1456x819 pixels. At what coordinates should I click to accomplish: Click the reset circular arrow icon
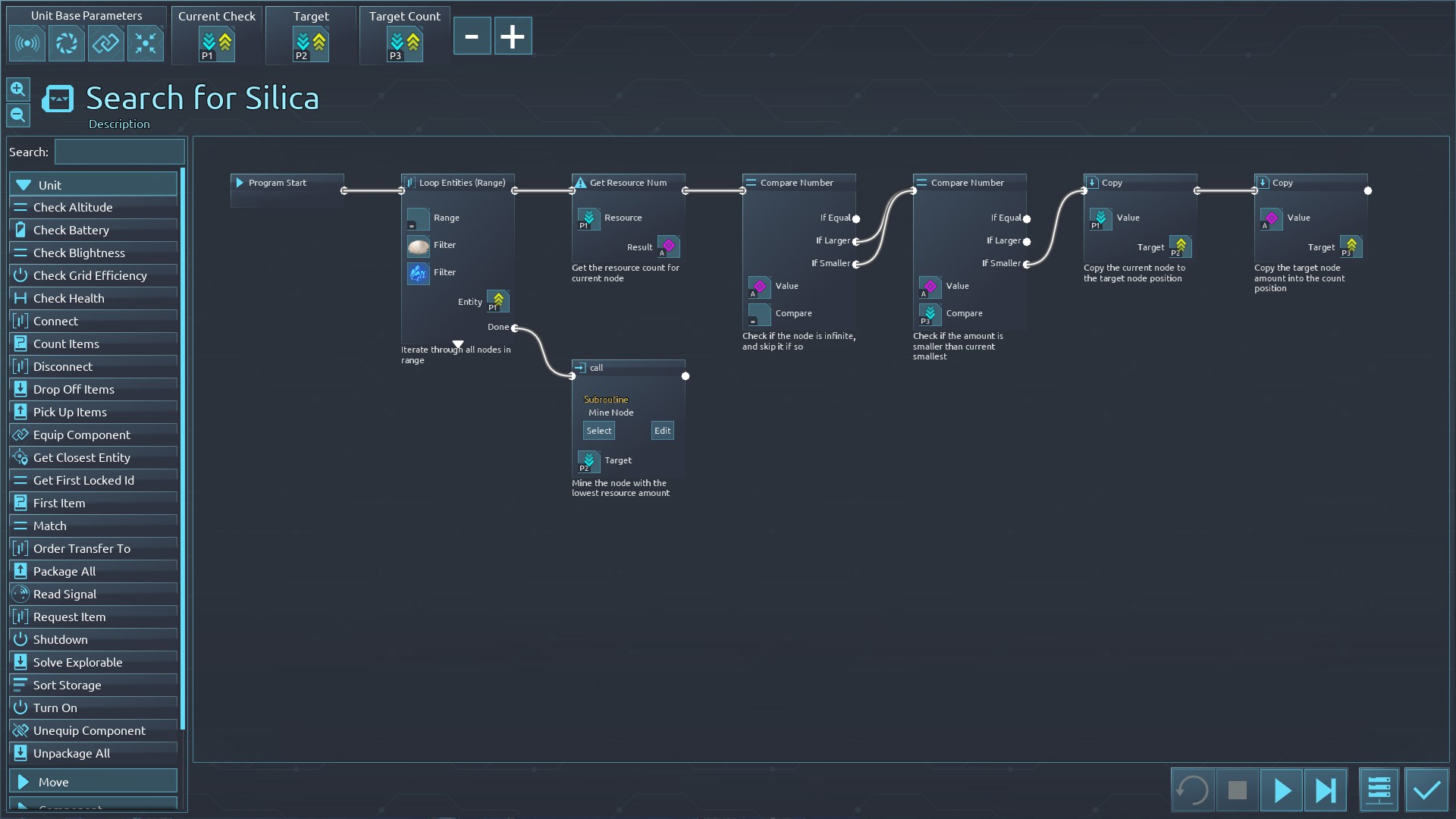point(1192,790)
